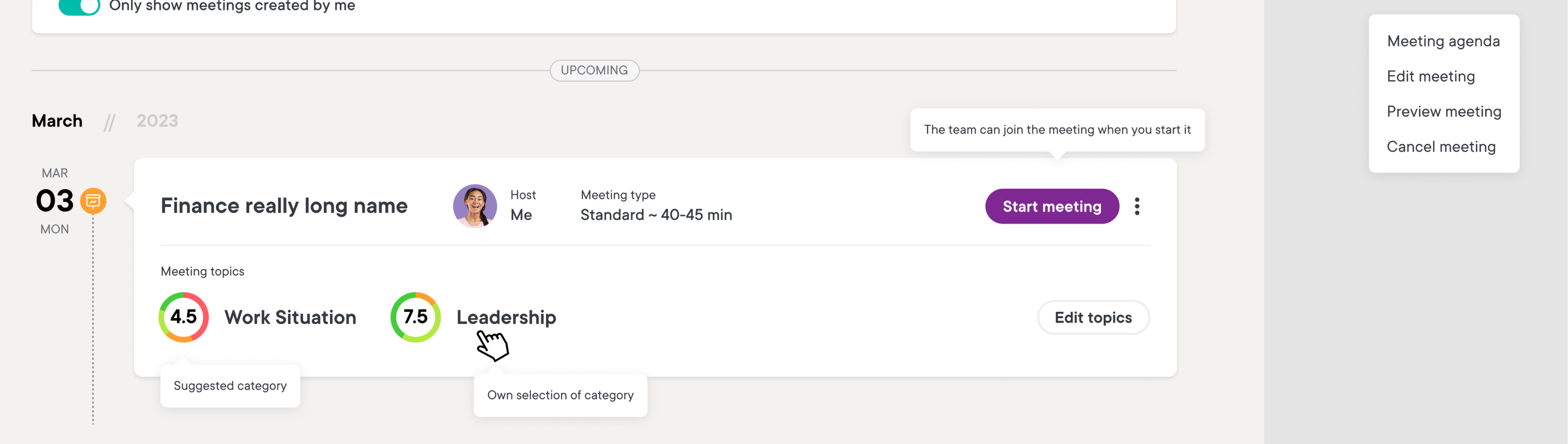1568x444 pixels.
Task: Click the Leadership topic label
Action: [506, 317]
